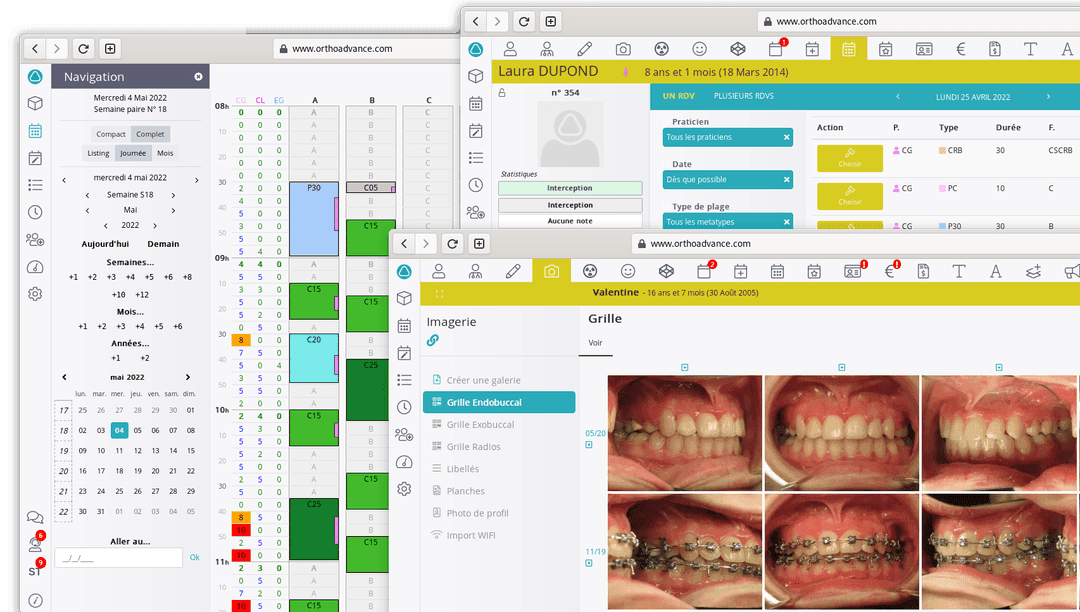Image resolution: width=1080 pixels, height=612 pixels.
Task: Open dropdown above first photo column
Action: pyautogui.click(x=685, y=368)
